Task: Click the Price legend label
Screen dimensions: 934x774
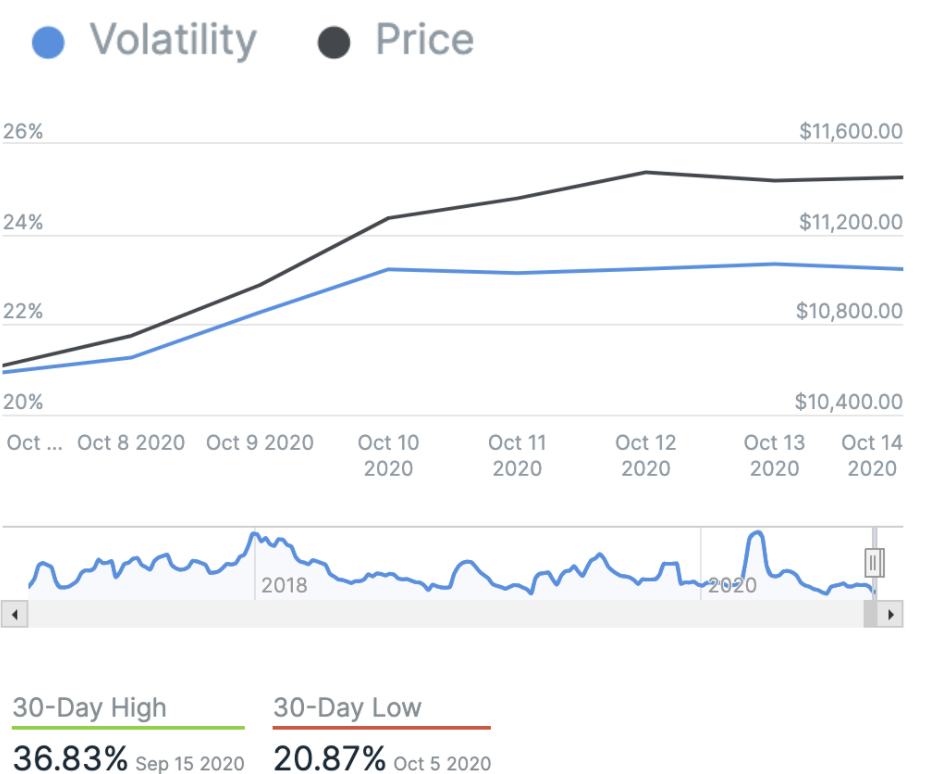Action: pos(424,41)
